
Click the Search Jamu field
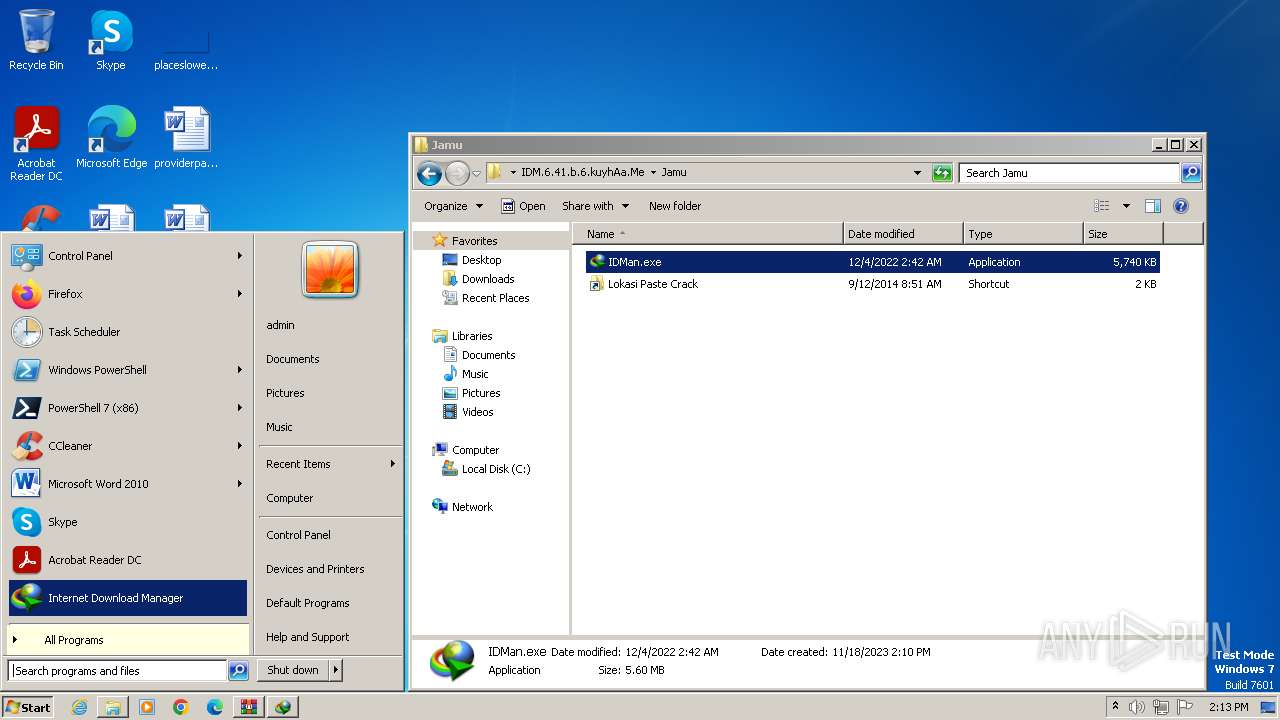pyautogui.click(x=1069, y=173)
